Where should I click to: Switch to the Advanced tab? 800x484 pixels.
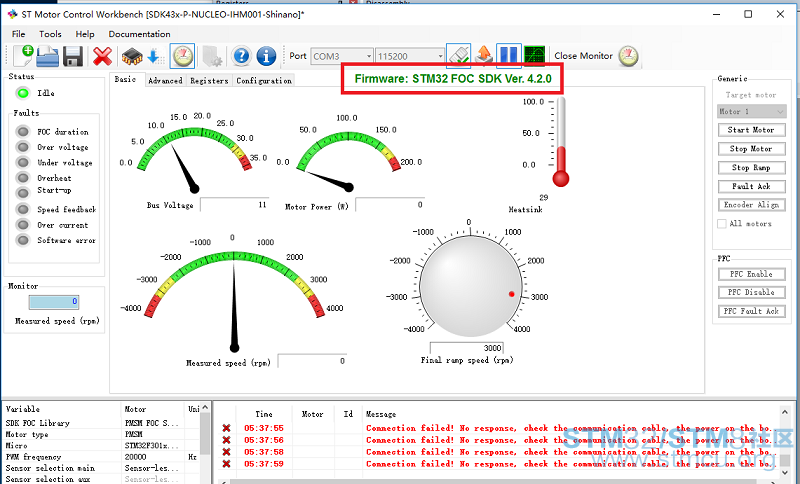[x=165, y=81]
